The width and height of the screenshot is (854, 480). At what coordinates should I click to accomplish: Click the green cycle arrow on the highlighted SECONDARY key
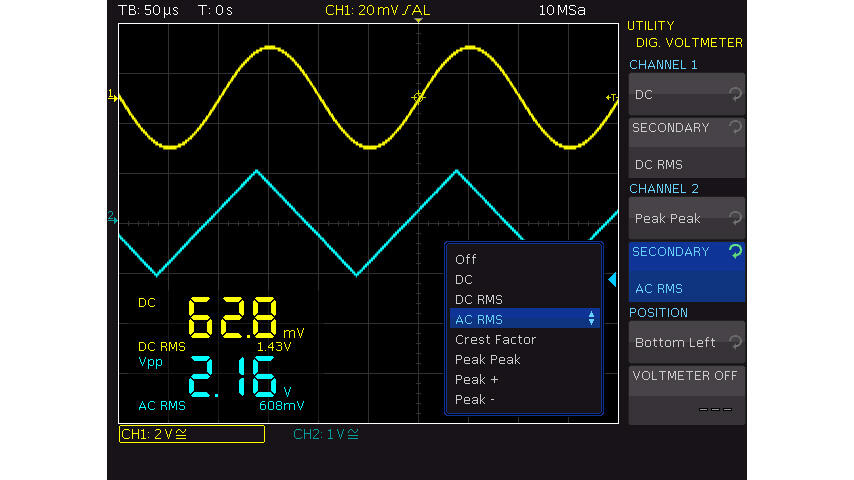[x=735, y=252]
